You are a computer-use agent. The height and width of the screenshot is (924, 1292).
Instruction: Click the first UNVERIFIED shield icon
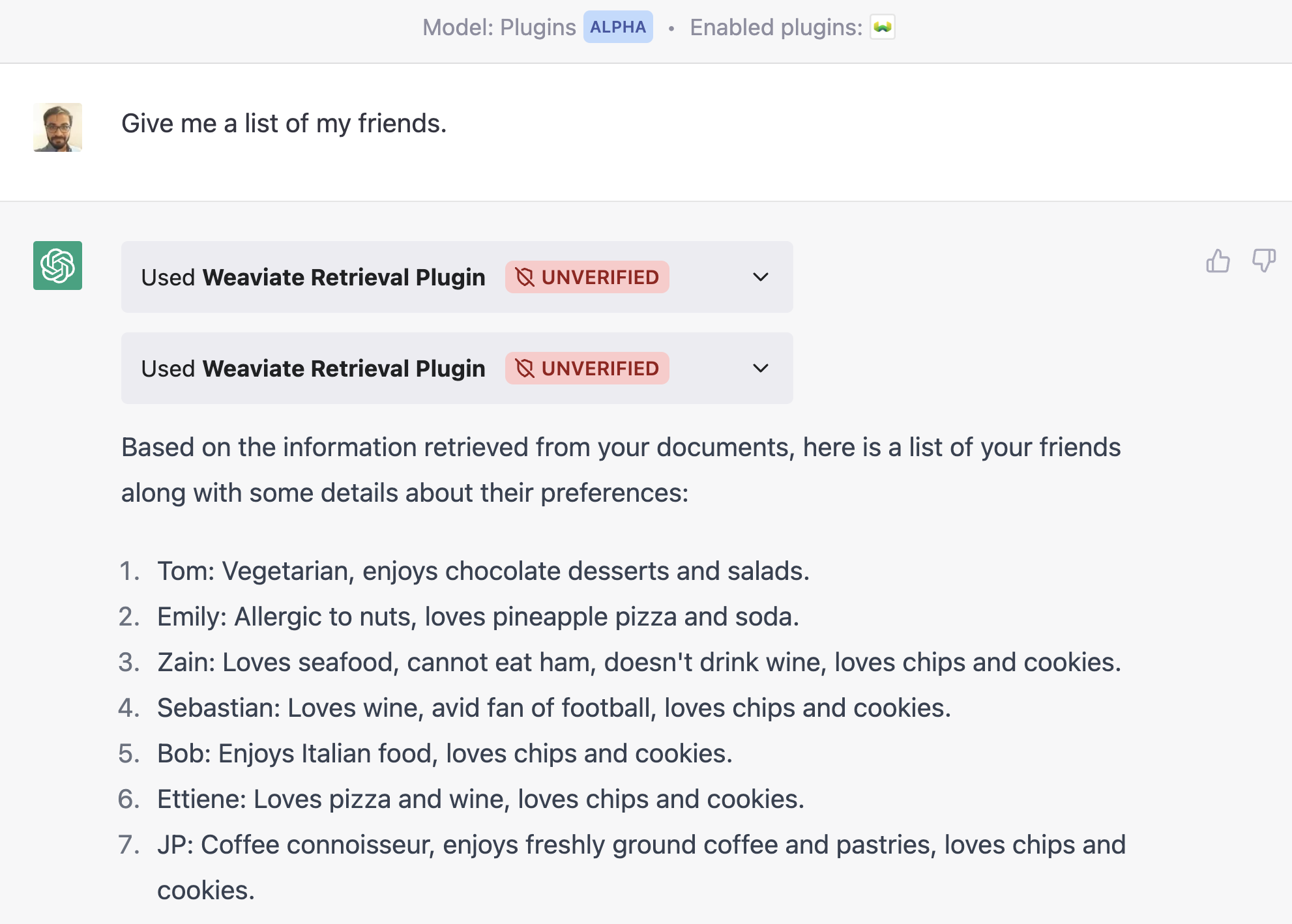(525, 278)
